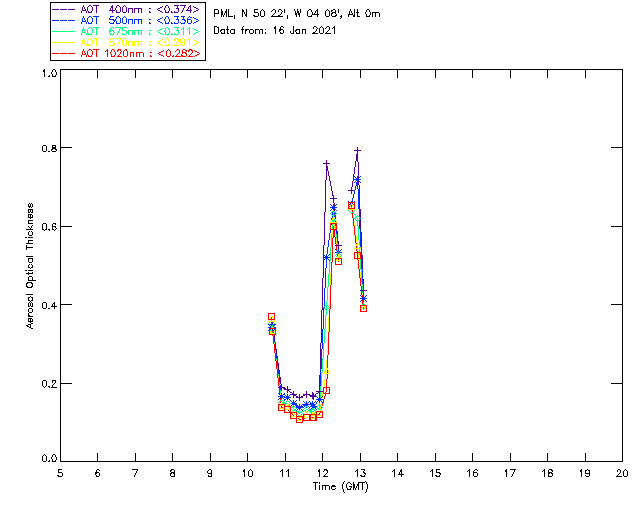This screenshot has width=640, height=512.
Task: Click the 14 hour x-axis label
Action: tap(398, 473)
